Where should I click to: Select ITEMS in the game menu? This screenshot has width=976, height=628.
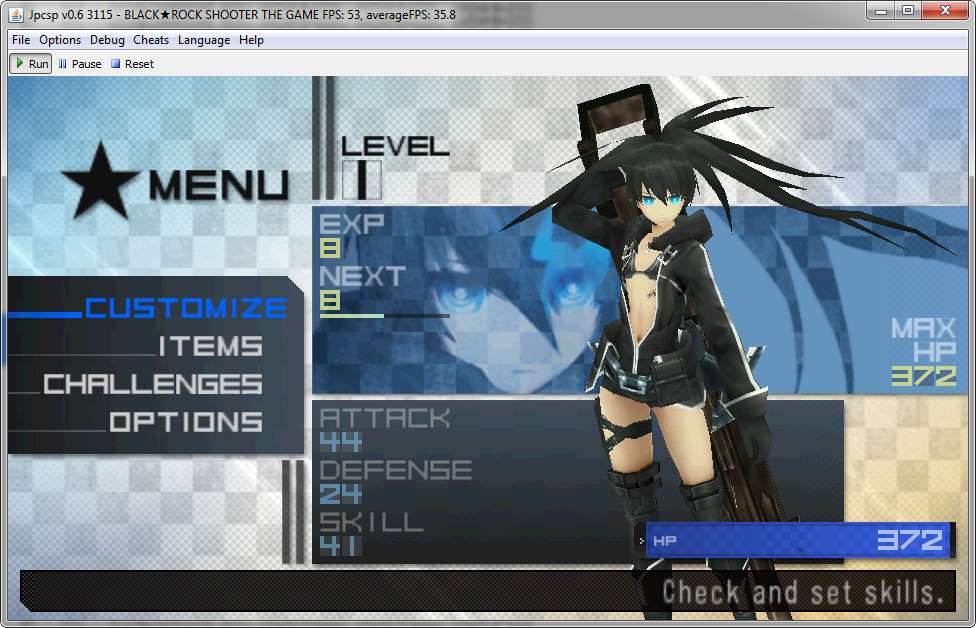(210, 346)
